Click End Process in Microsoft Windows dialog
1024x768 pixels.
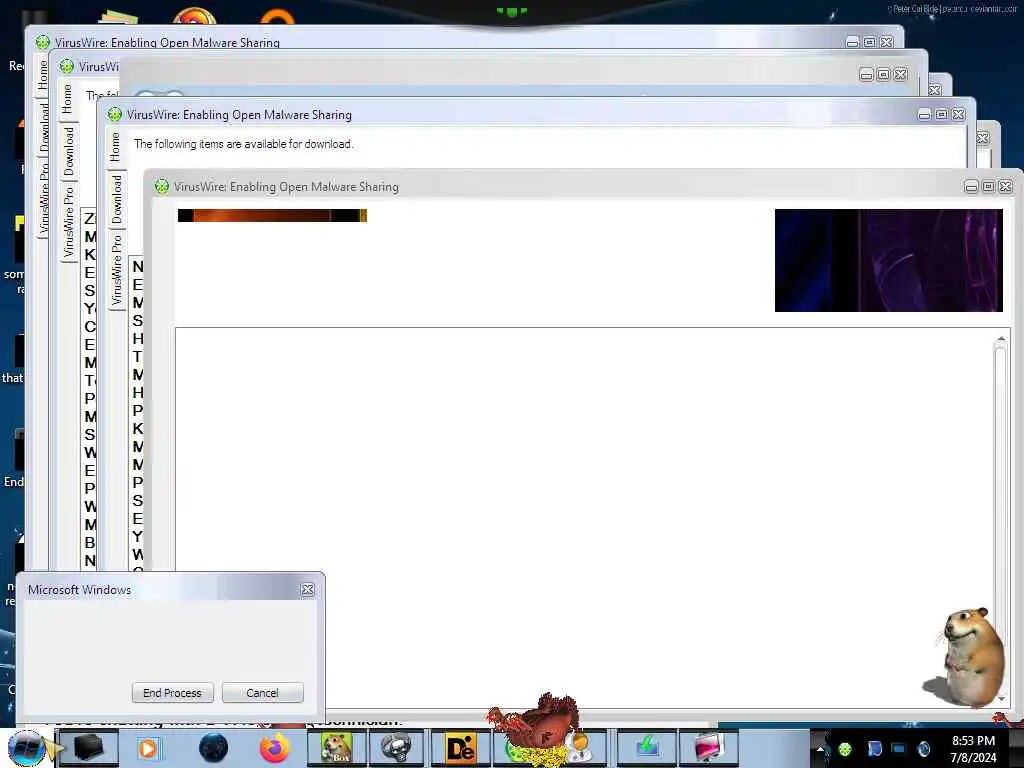[x=172, y=692]
